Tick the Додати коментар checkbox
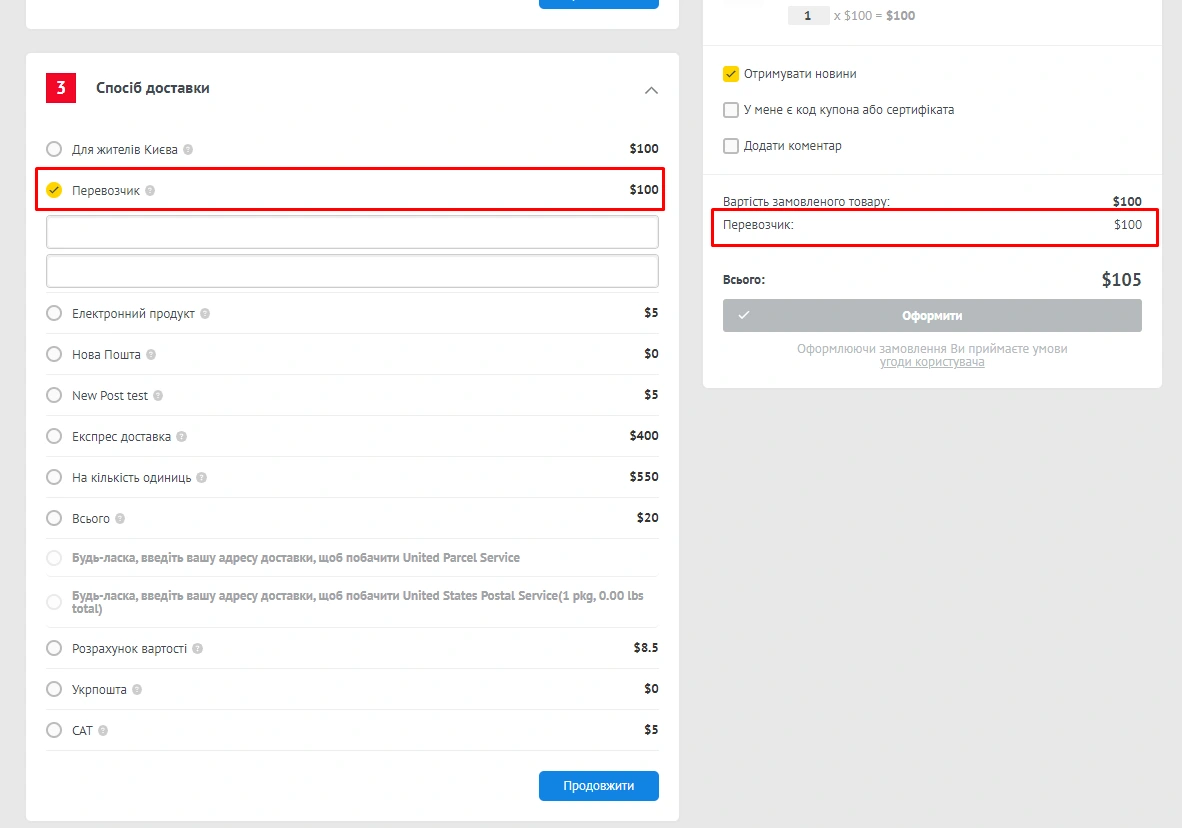The height and width of the screenshot is (828, 1182). tap(731, 146)
